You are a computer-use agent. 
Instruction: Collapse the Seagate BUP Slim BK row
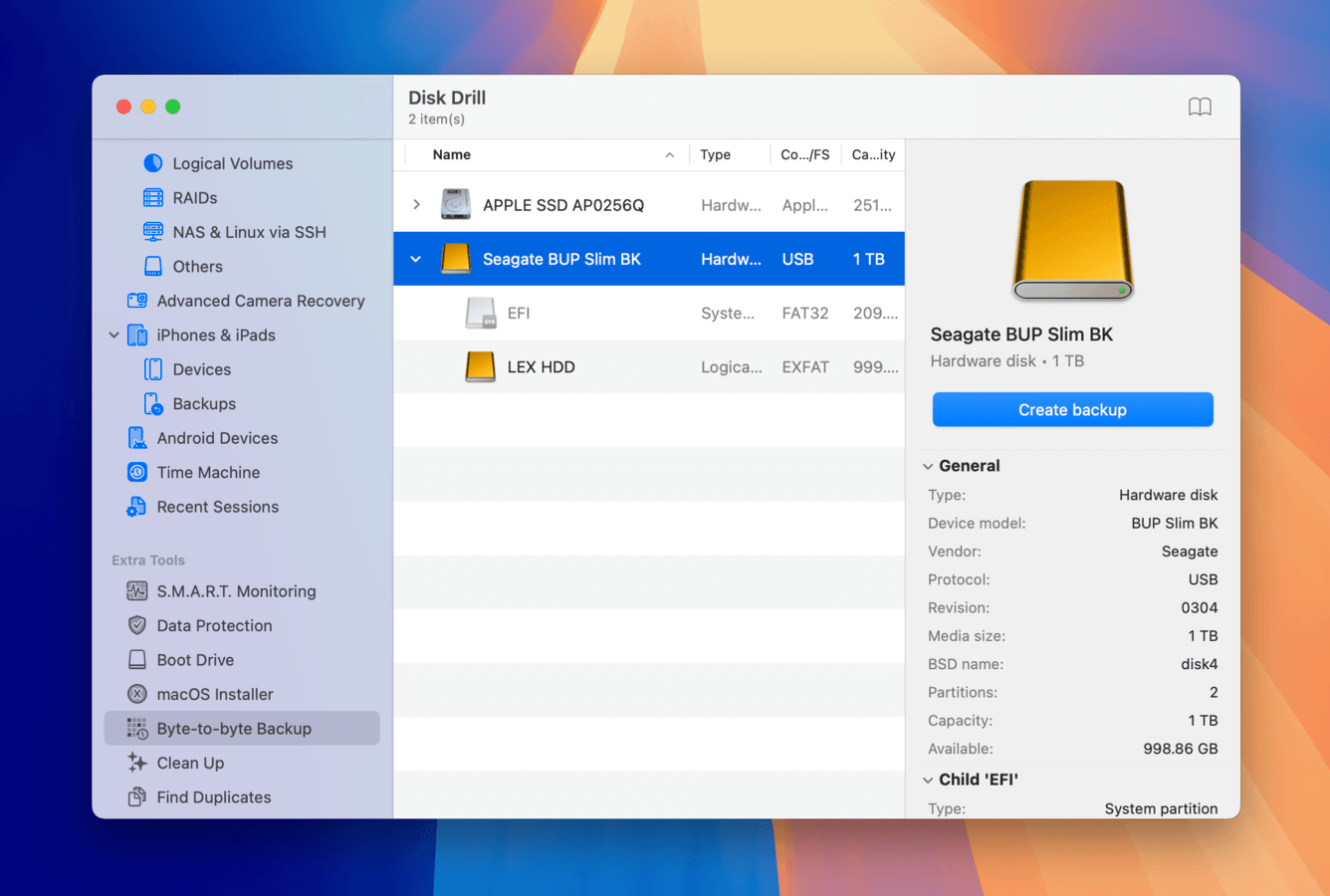[416, 259]
